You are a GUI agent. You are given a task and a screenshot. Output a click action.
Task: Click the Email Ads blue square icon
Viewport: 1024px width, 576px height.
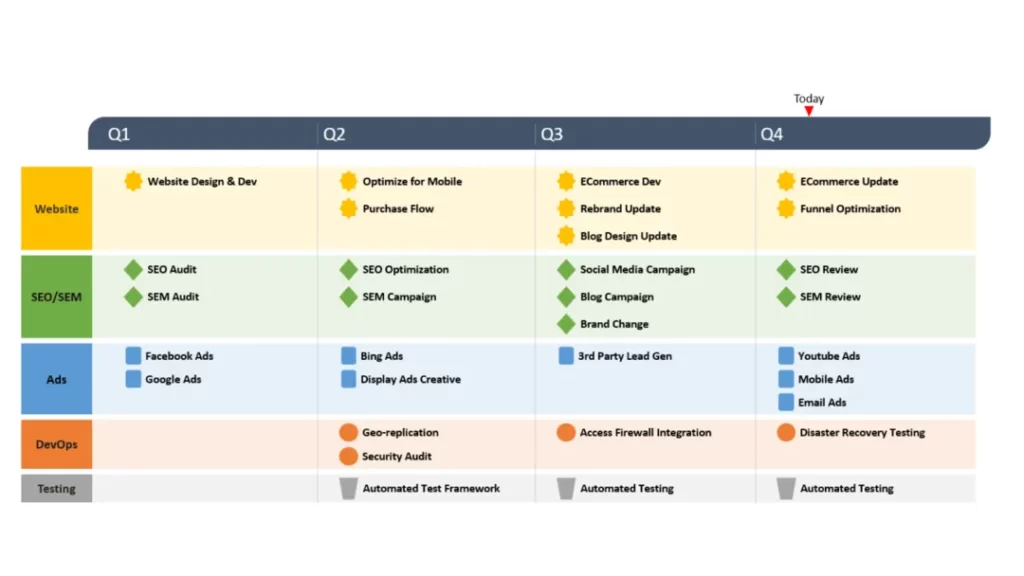(x=786, y=402)
